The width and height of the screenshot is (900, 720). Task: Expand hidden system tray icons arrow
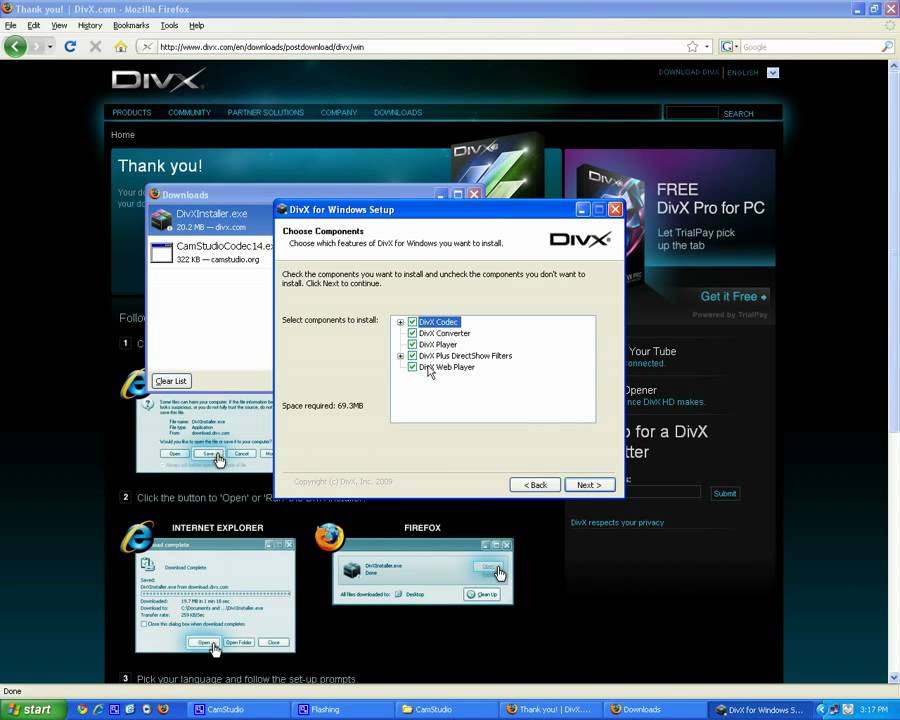coord(821,710)
